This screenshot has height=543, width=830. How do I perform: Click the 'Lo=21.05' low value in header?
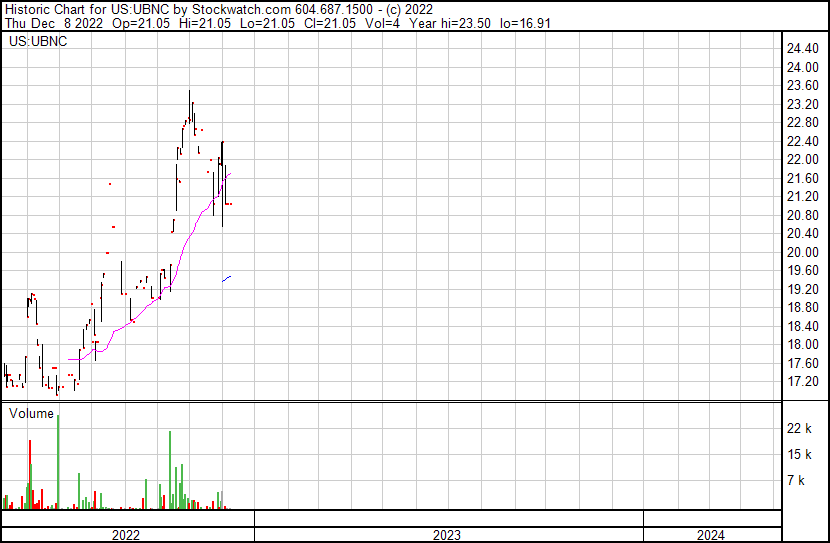point(267,23)
